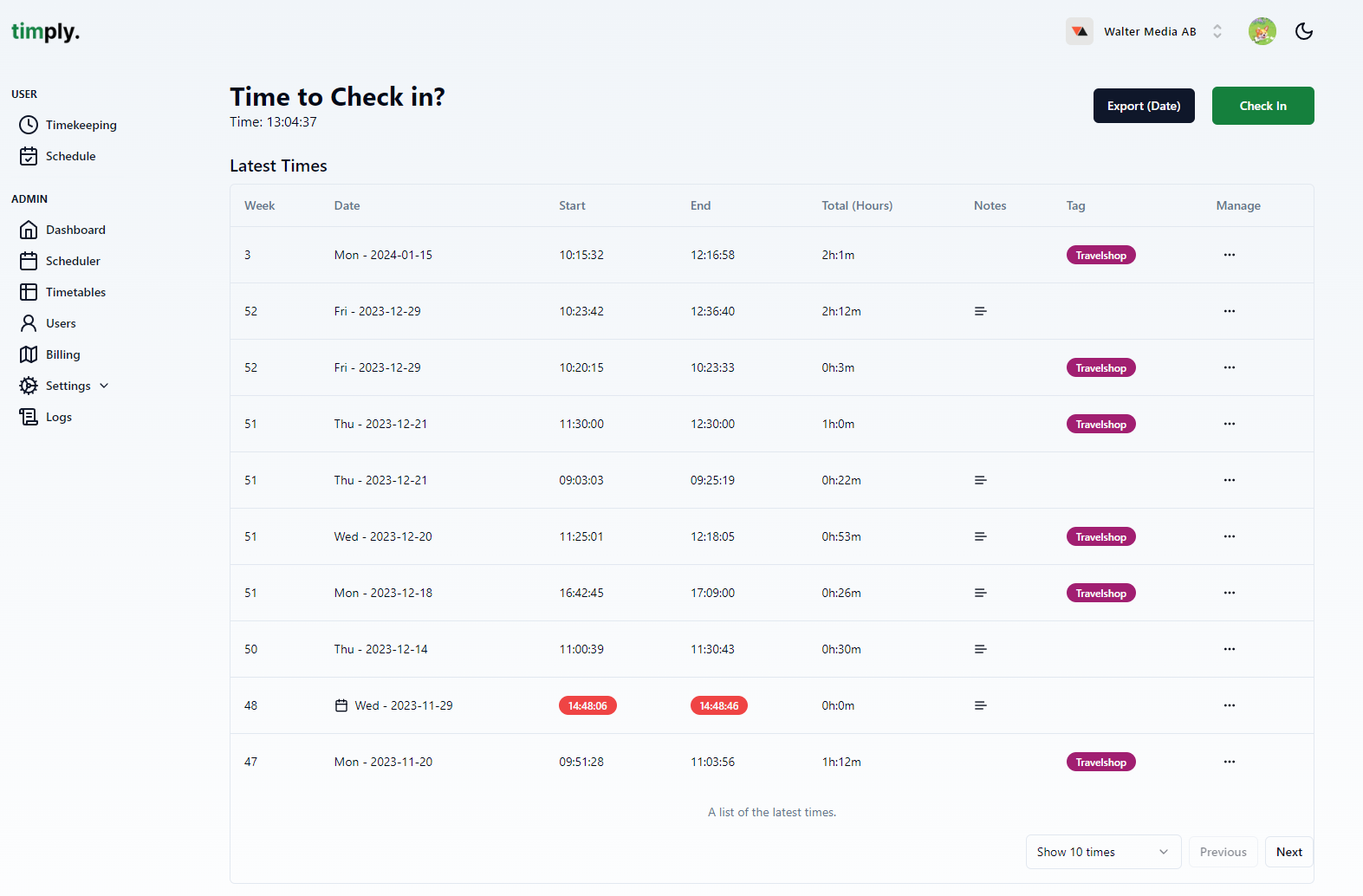Click Travelshop tag on 2024-01-15 row

(1100, 255)
